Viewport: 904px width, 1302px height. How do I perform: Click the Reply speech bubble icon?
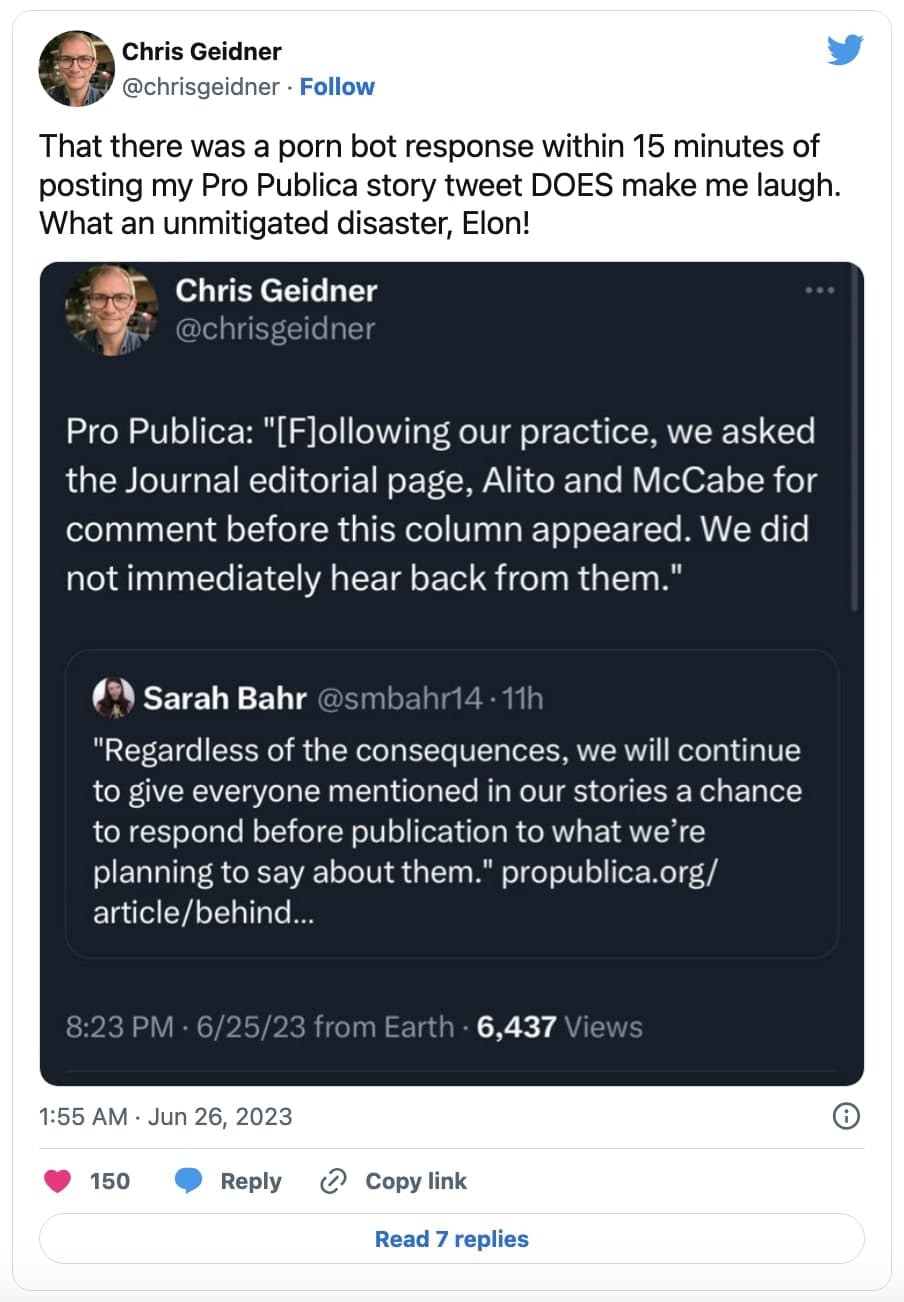coord(189,1181)
